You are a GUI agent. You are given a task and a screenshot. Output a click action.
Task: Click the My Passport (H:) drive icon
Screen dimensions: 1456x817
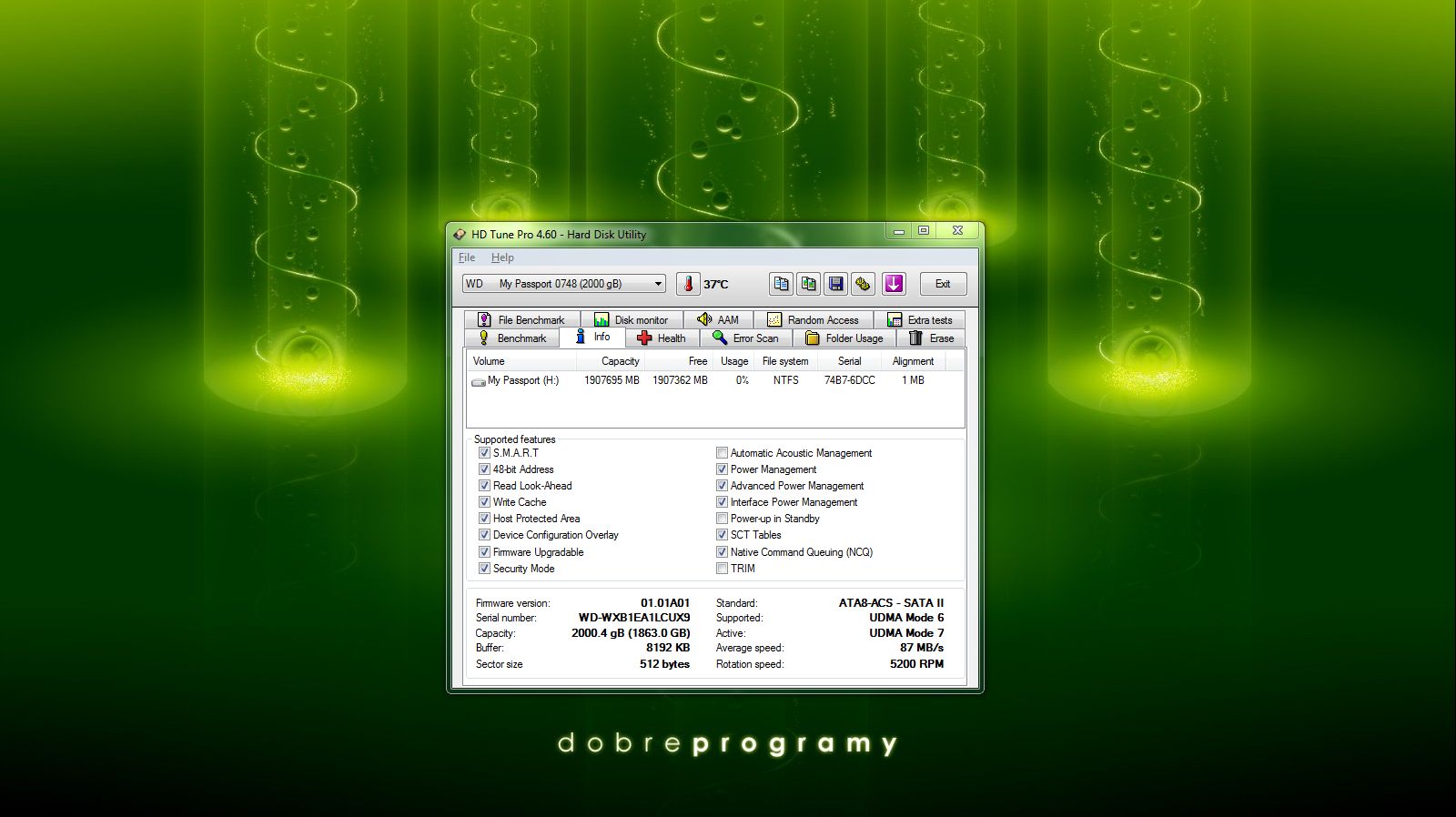(x=478, y=381)
